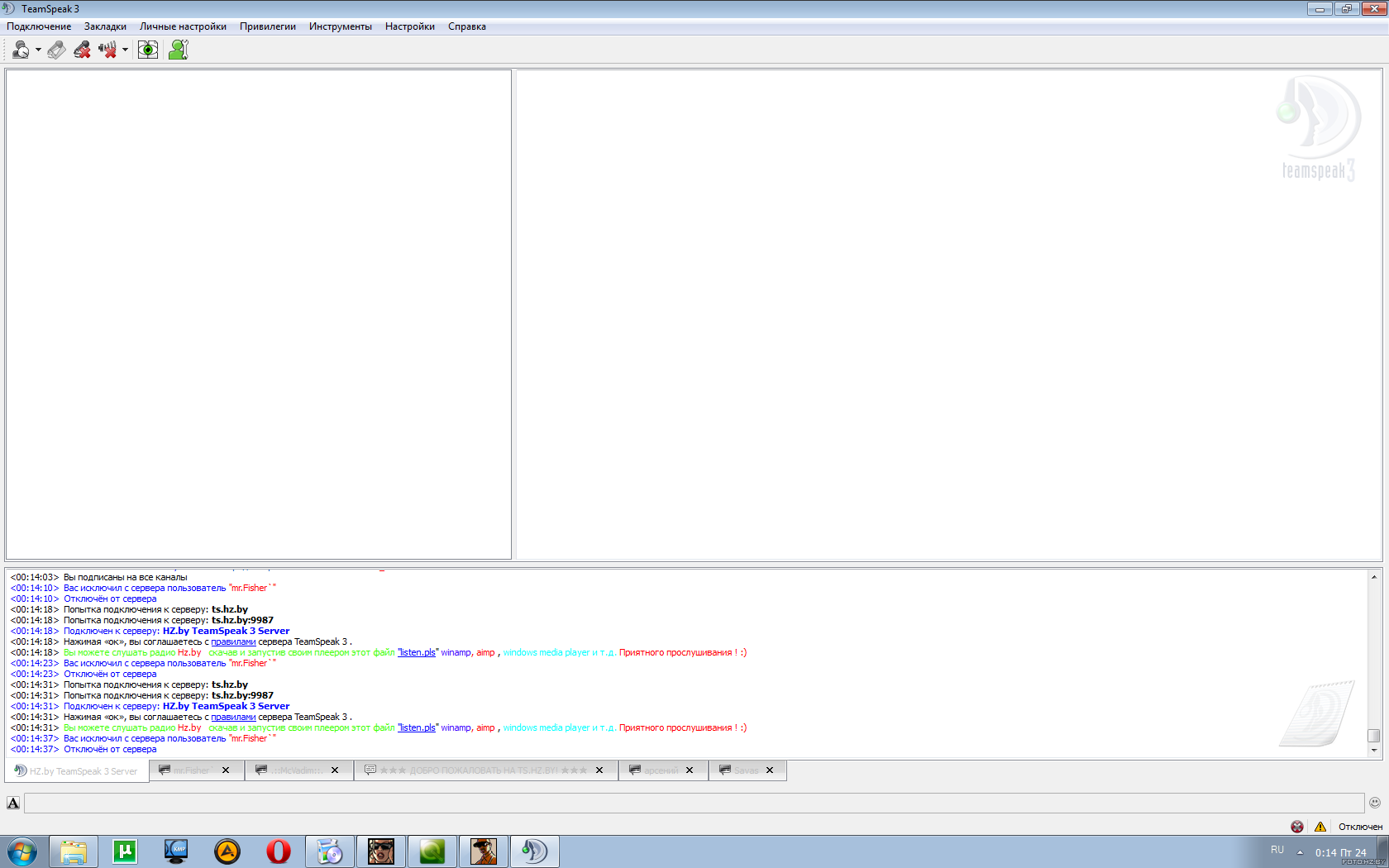Close the mr.Fisher chat tab
Image resolution: width=1389 pixels, height=868 pixels.
point(226,770)
